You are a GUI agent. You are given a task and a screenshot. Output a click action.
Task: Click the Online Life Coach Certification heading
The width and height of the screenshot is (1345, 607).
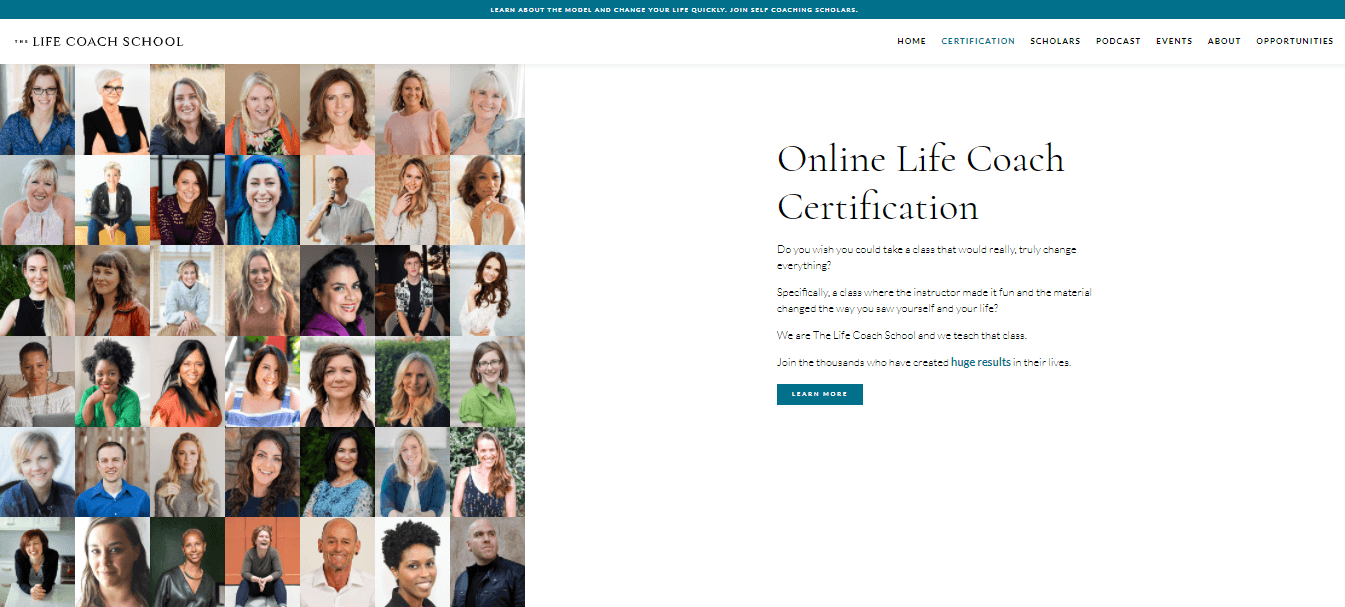click(920, 183)
